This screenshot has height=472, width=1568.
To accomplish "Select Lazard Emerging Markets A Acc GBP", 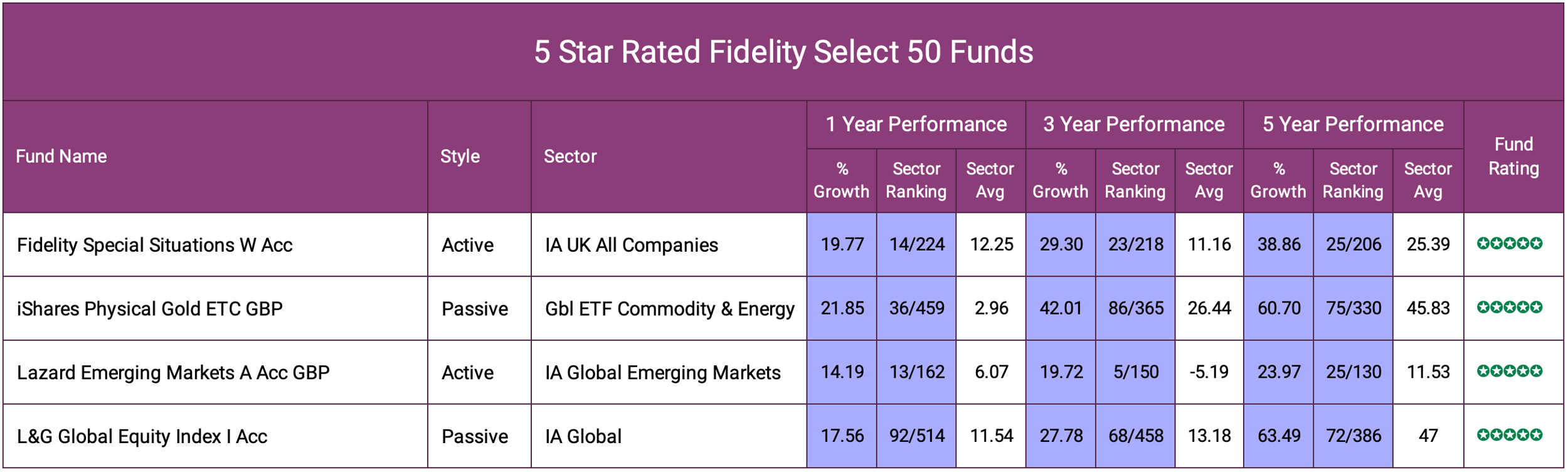I will coord(172,373).
